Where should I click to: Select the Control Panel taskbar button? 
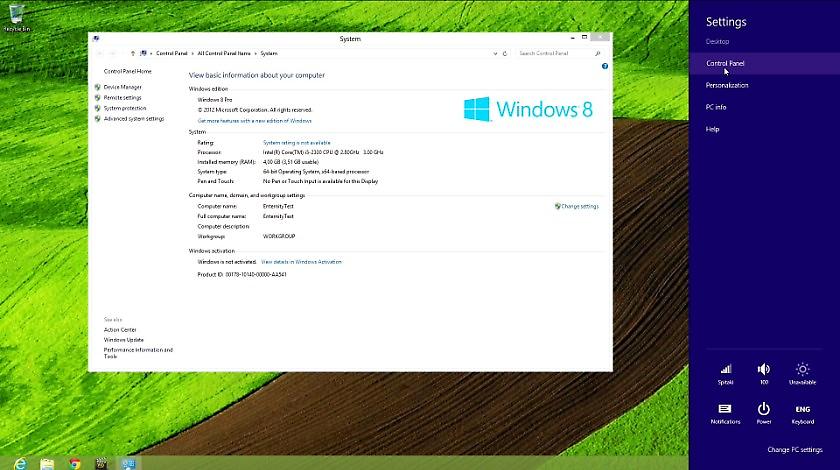point(129,463)
